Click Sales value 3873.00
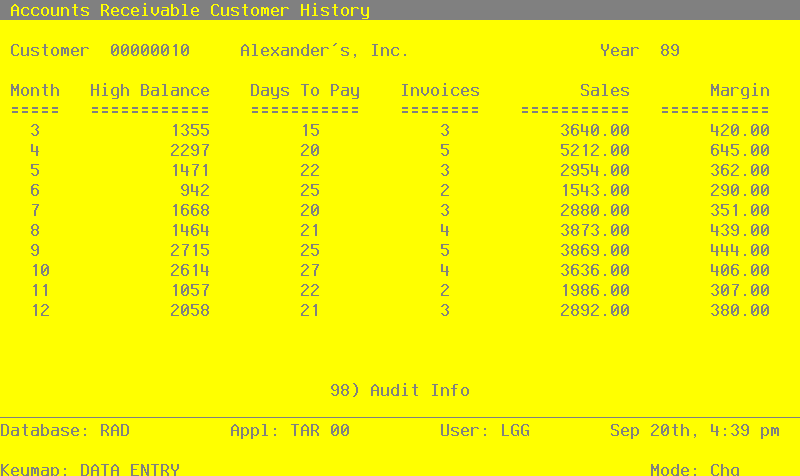This screenshot has width=800, height=476. pyautogui.click(x=595, y=230)
